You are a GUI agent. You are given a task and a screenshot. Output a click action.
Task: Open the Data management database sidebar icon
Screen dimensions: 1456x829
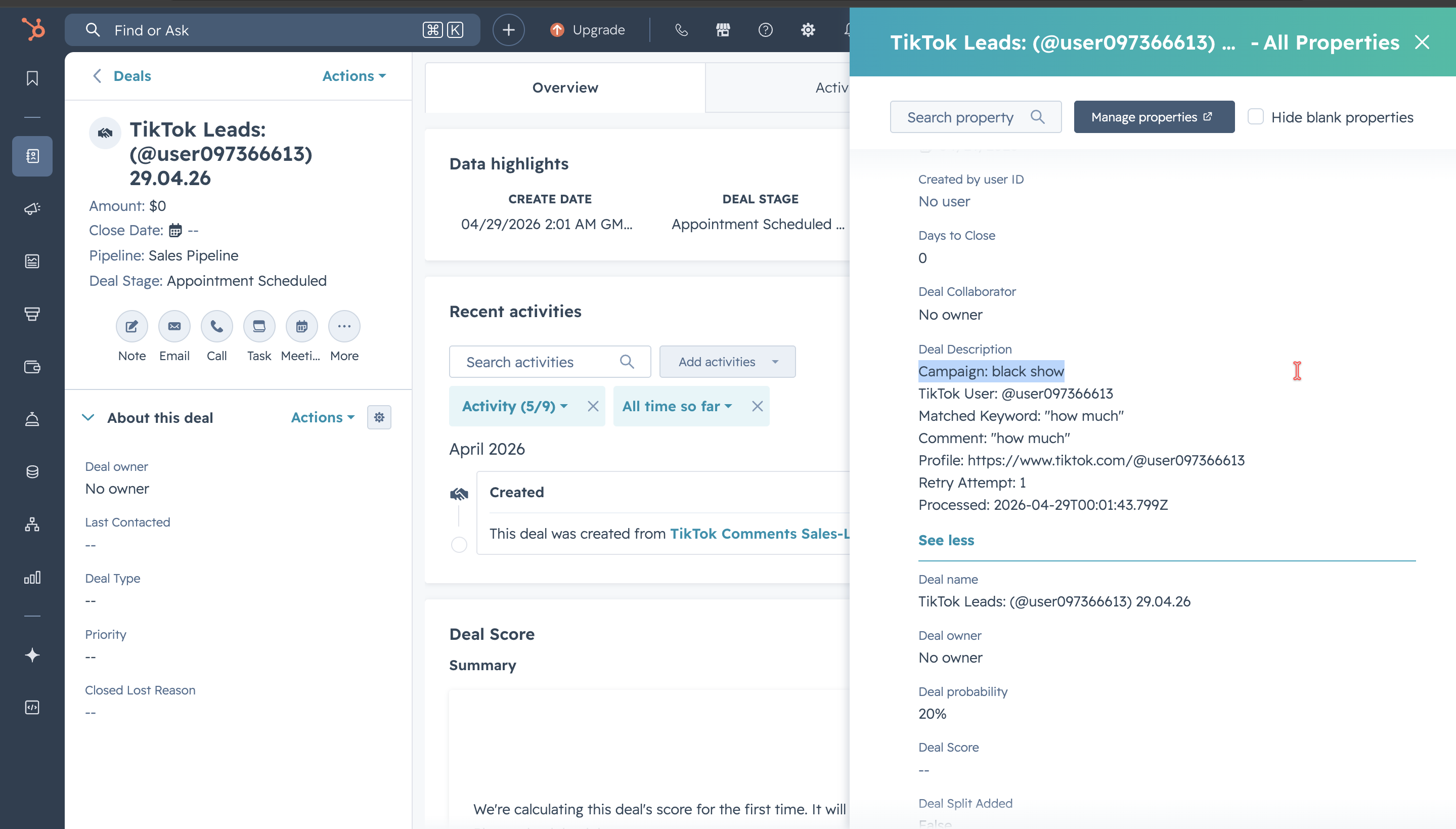coord(32,472)
